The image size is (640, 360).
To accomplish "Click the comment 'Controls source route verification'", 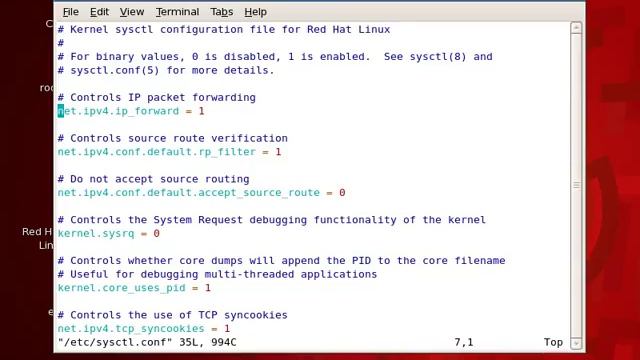I will [x=173, y=138].
